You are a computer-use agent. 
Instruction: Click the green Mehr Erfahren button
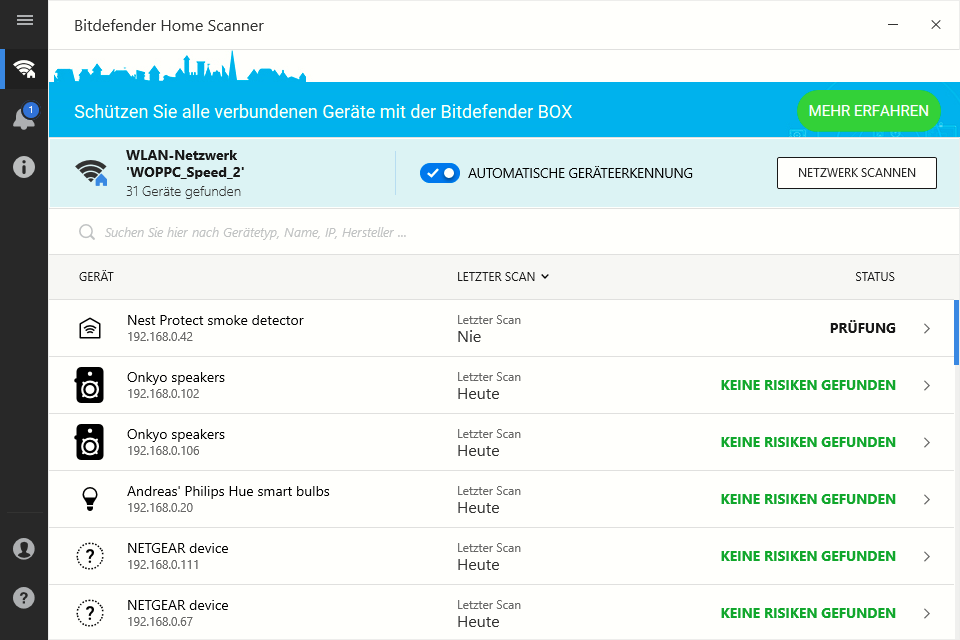click(x=868, y=111)
